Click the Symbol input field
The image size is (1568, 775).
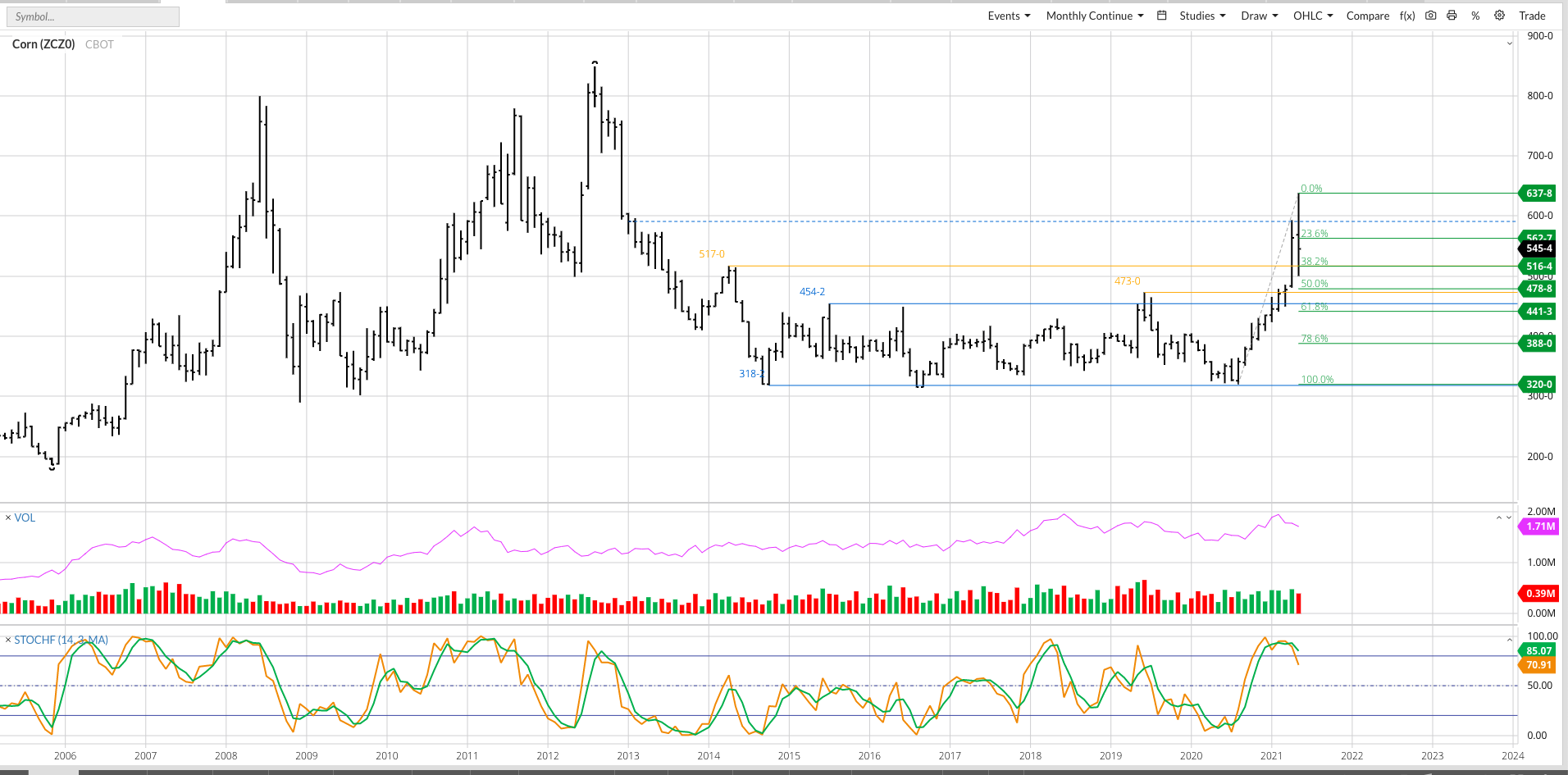click(x=93, y=16)
